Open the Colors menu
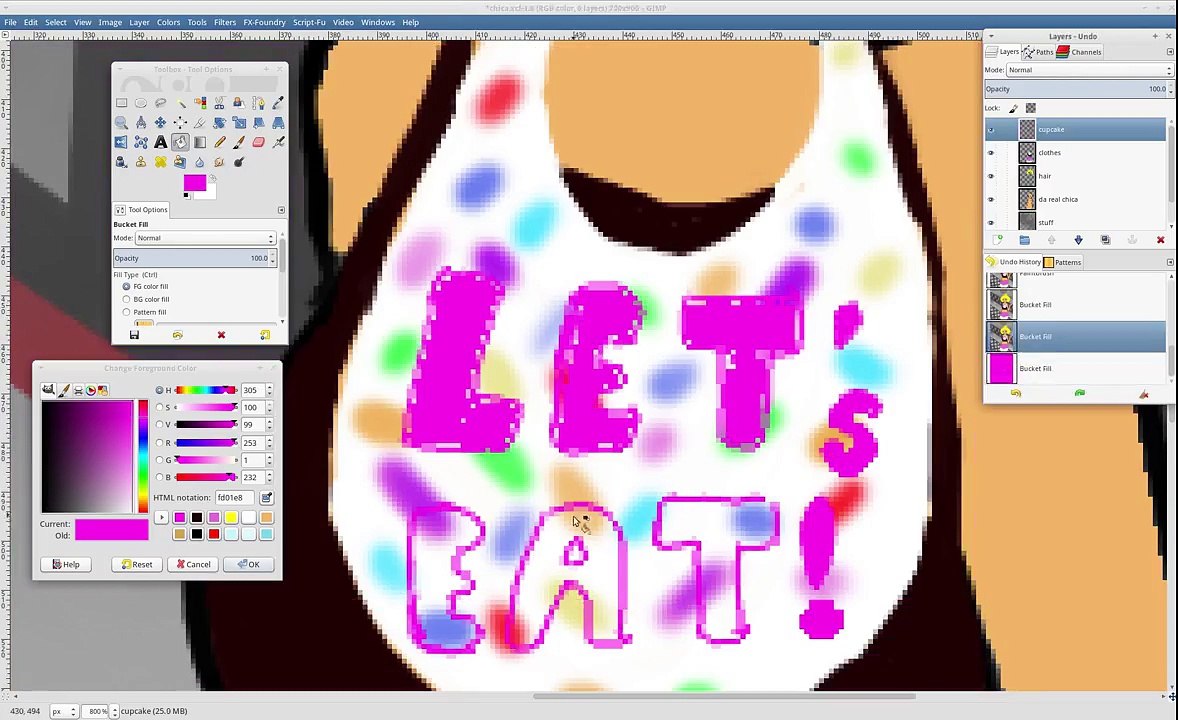1178x720 pixels. coord(168,23)
